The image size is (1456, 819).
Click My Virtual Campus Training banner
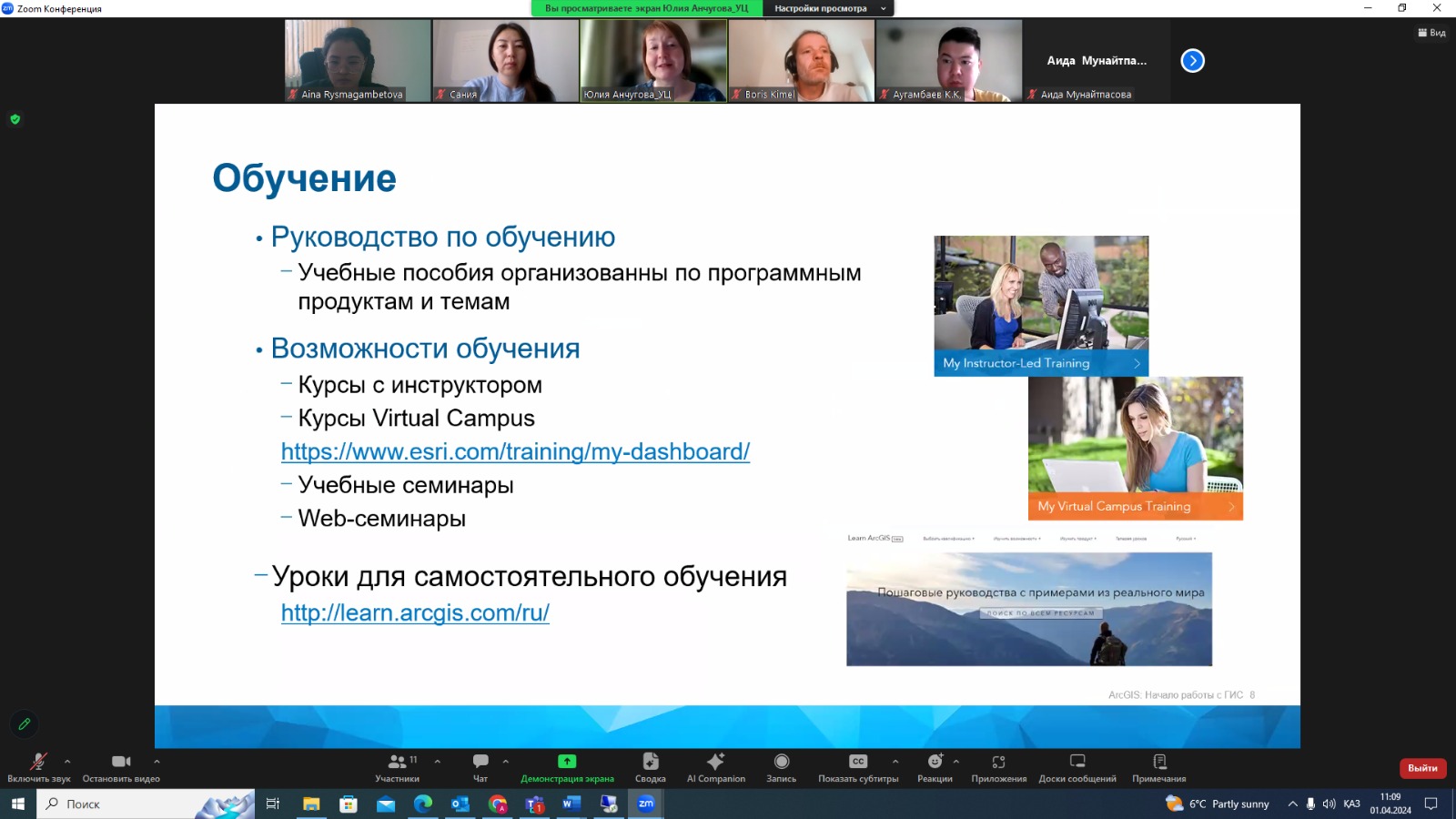[1136, 507]
